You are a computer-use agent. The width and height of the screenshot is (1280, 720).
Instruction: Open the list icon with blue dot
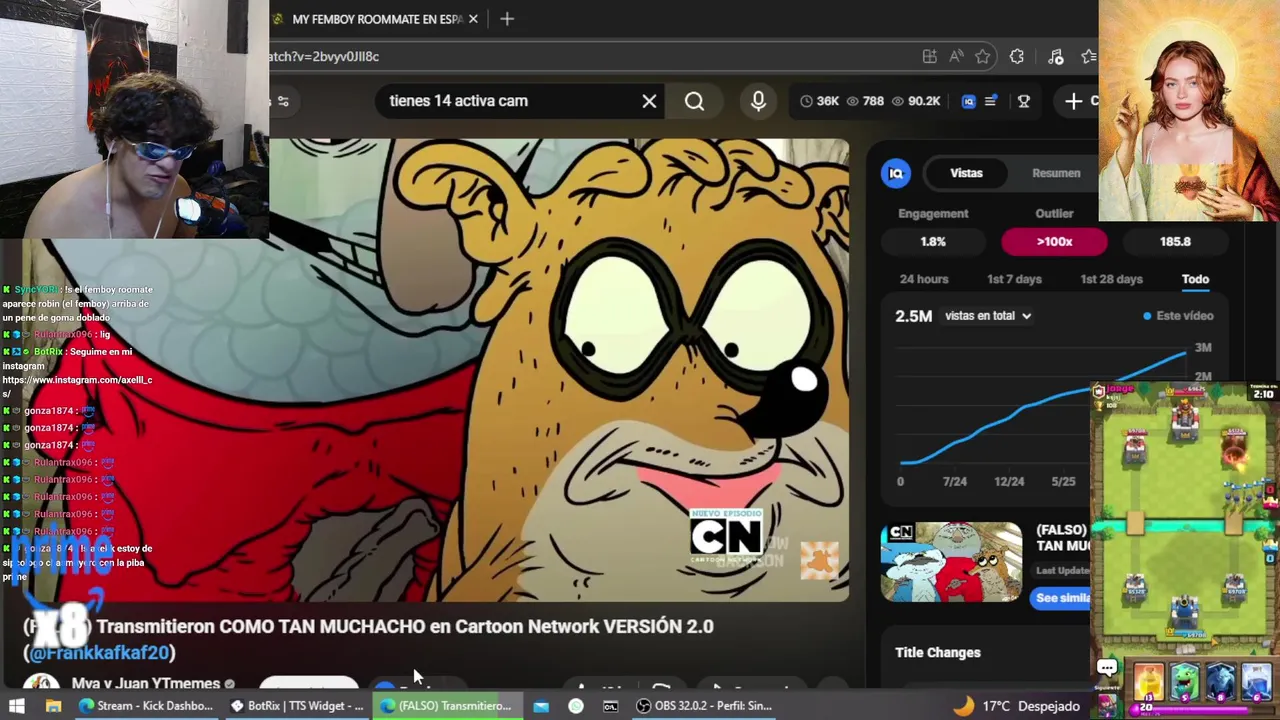click(991, 101)
